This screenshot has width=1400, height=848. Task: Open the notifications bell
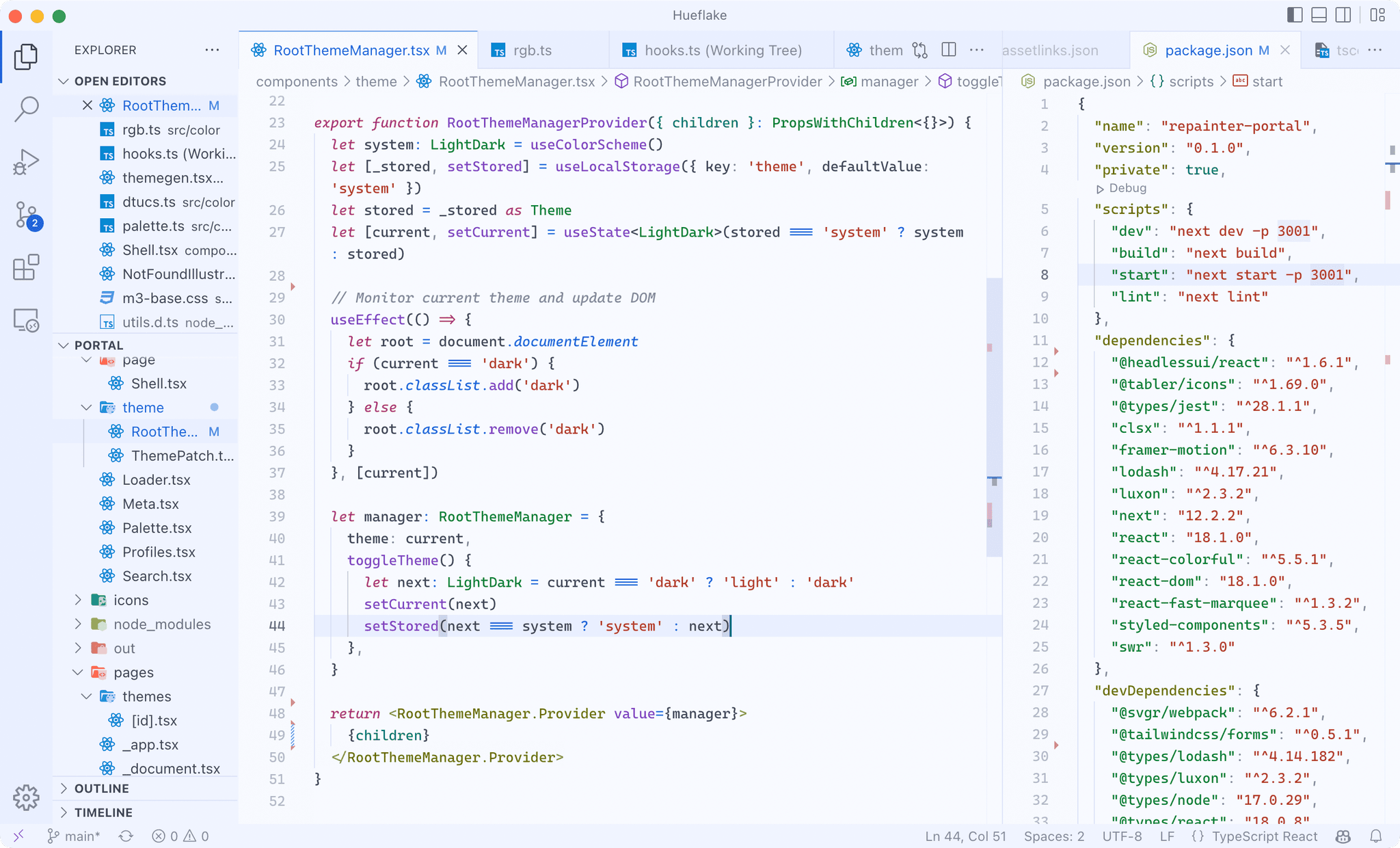pos(1376,836)
